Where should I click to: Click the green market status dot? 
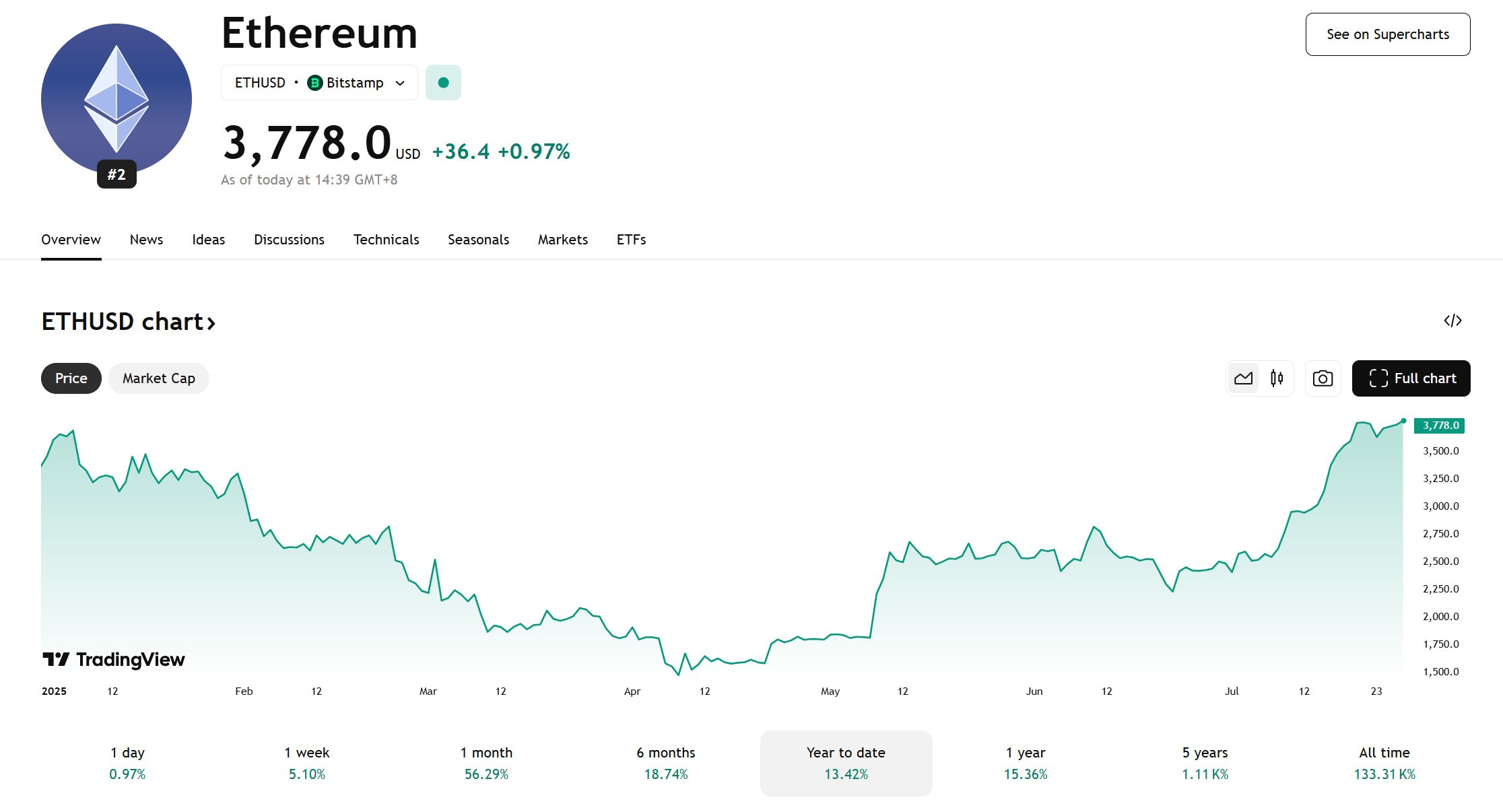click(x=443, y=83)
